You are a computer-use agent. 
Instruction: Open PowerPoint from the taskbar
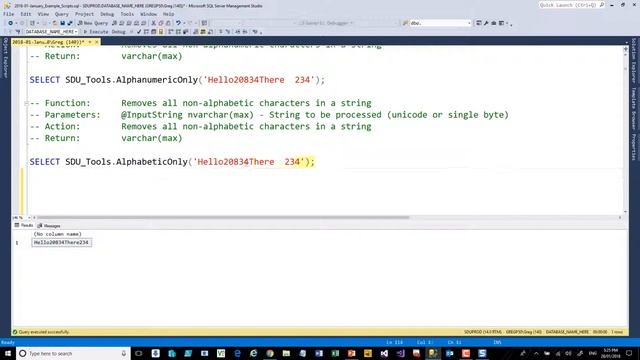(351, 353)
